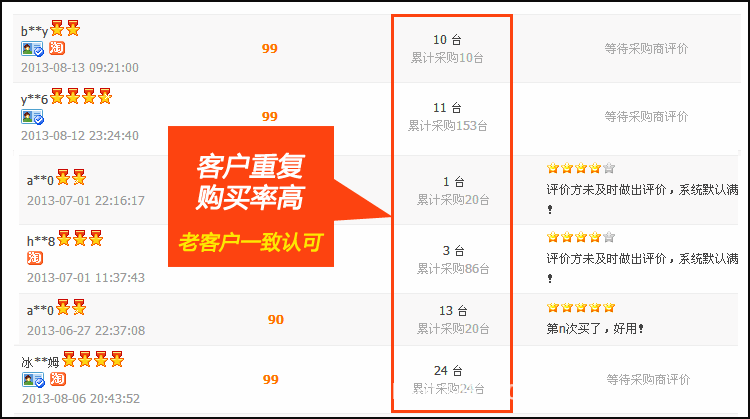
Task: Open buyer 冰**姆's username
Action: (x=40, y=362)
